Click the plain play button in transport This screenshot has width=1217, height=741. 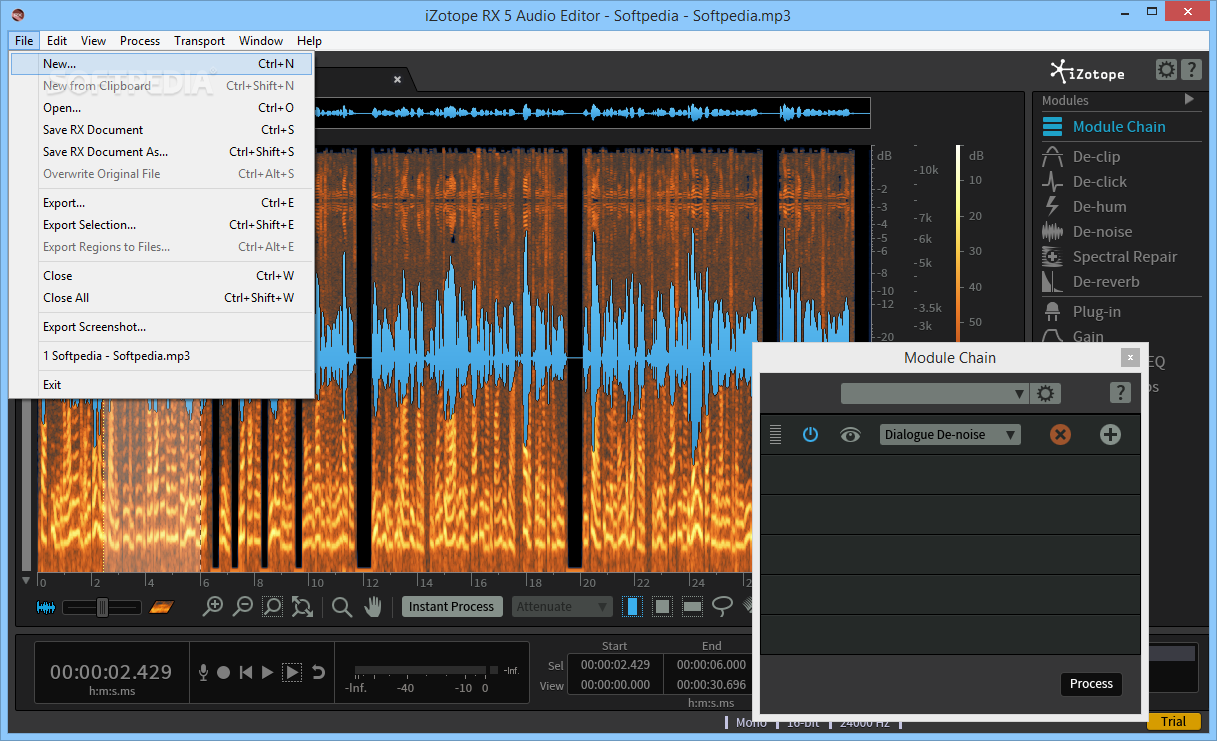(x=267, y=673)
